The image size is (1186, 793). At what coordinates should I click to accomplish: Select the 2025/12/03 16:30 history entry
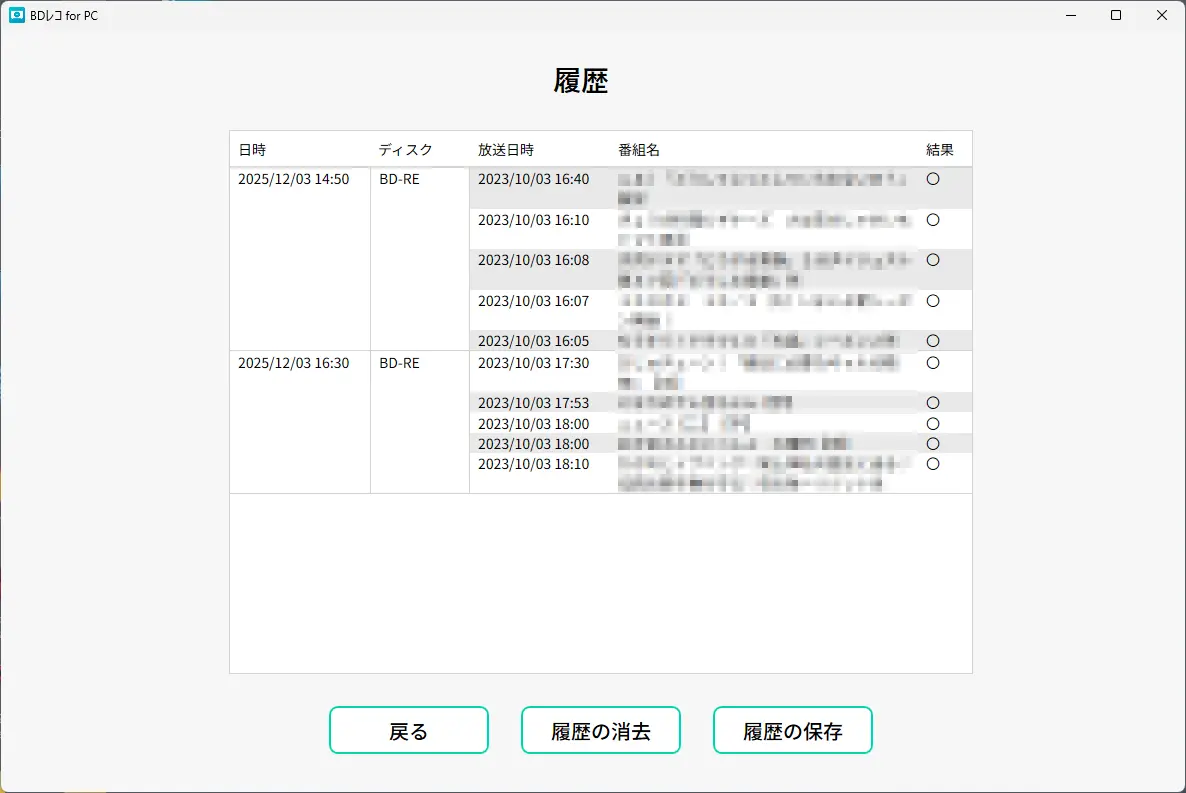pos(293,364)
